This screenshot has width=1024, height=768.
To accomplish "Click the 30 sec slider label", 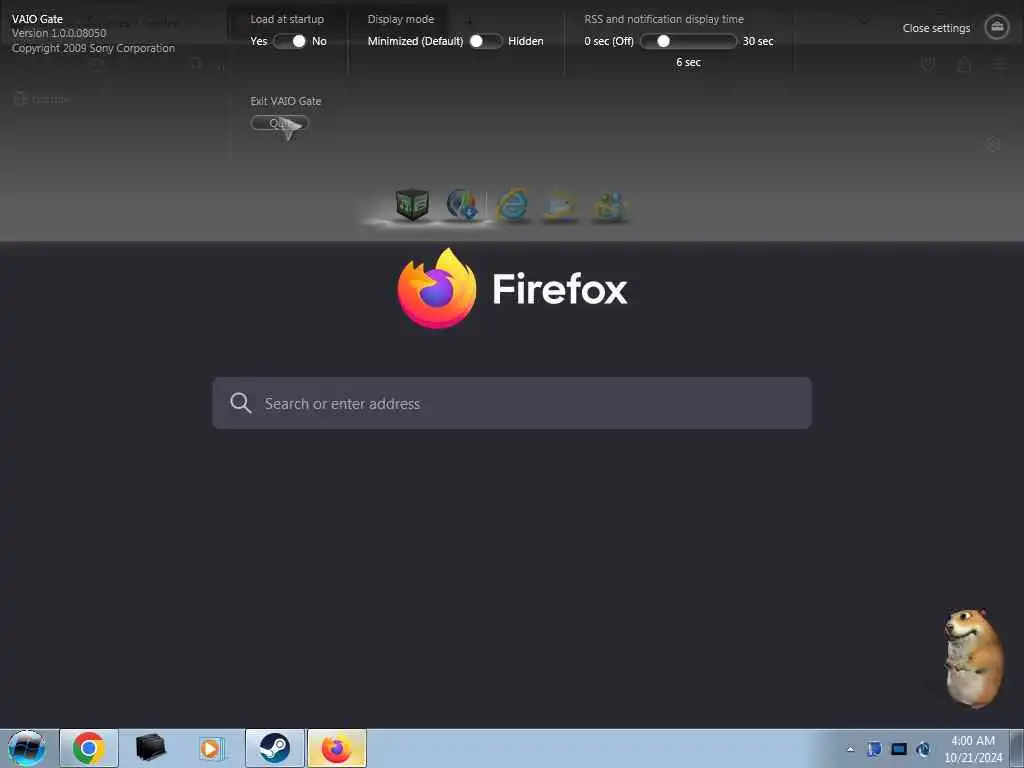I will 758,41.
